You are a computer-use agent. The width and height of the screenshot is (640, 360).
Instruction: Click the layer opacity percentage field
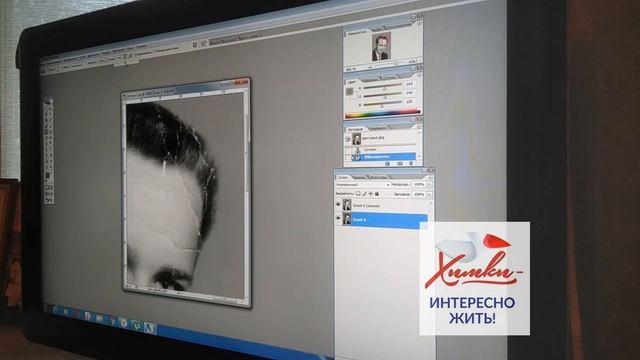(x=419, y=185)
